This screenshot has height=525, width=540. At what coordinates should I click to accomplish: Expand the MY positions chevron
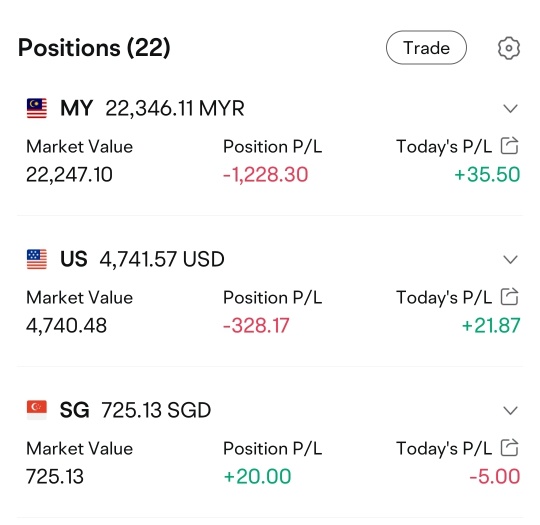point(510,109)
